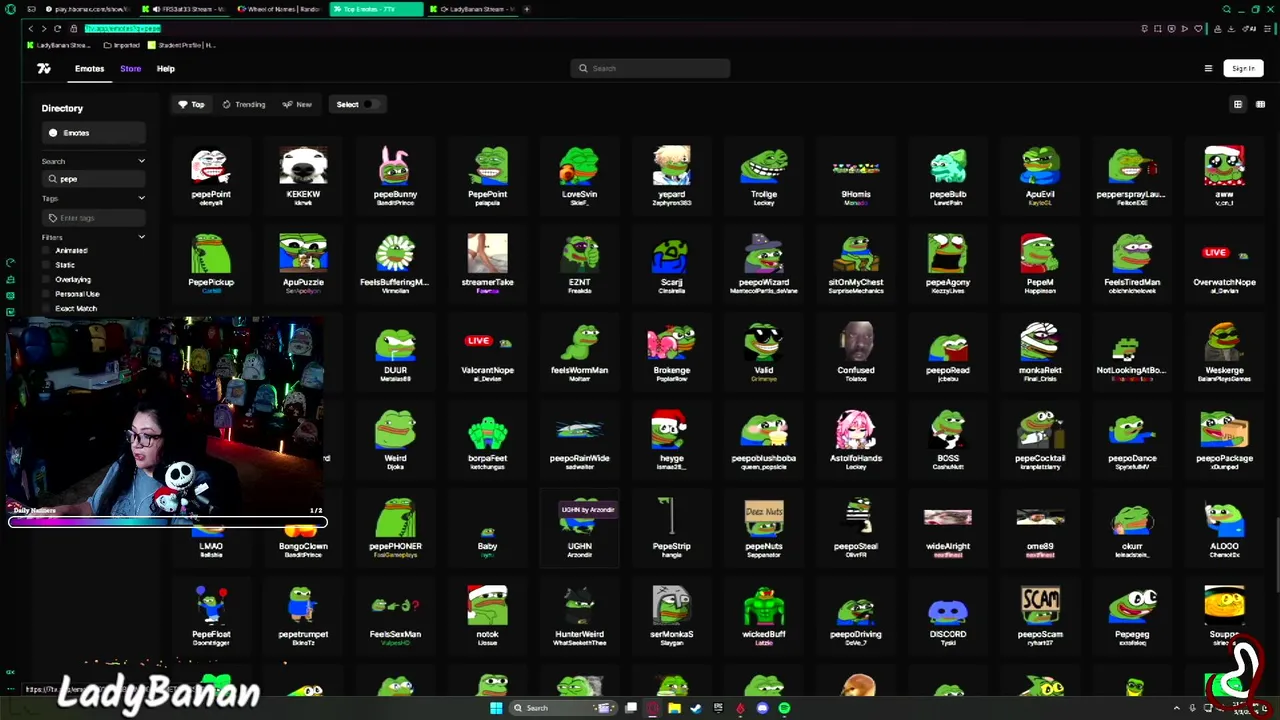This screenshot has height=720, width=1280.
Task: Open File Explorer from the taskbar
Action: point(674,708)
